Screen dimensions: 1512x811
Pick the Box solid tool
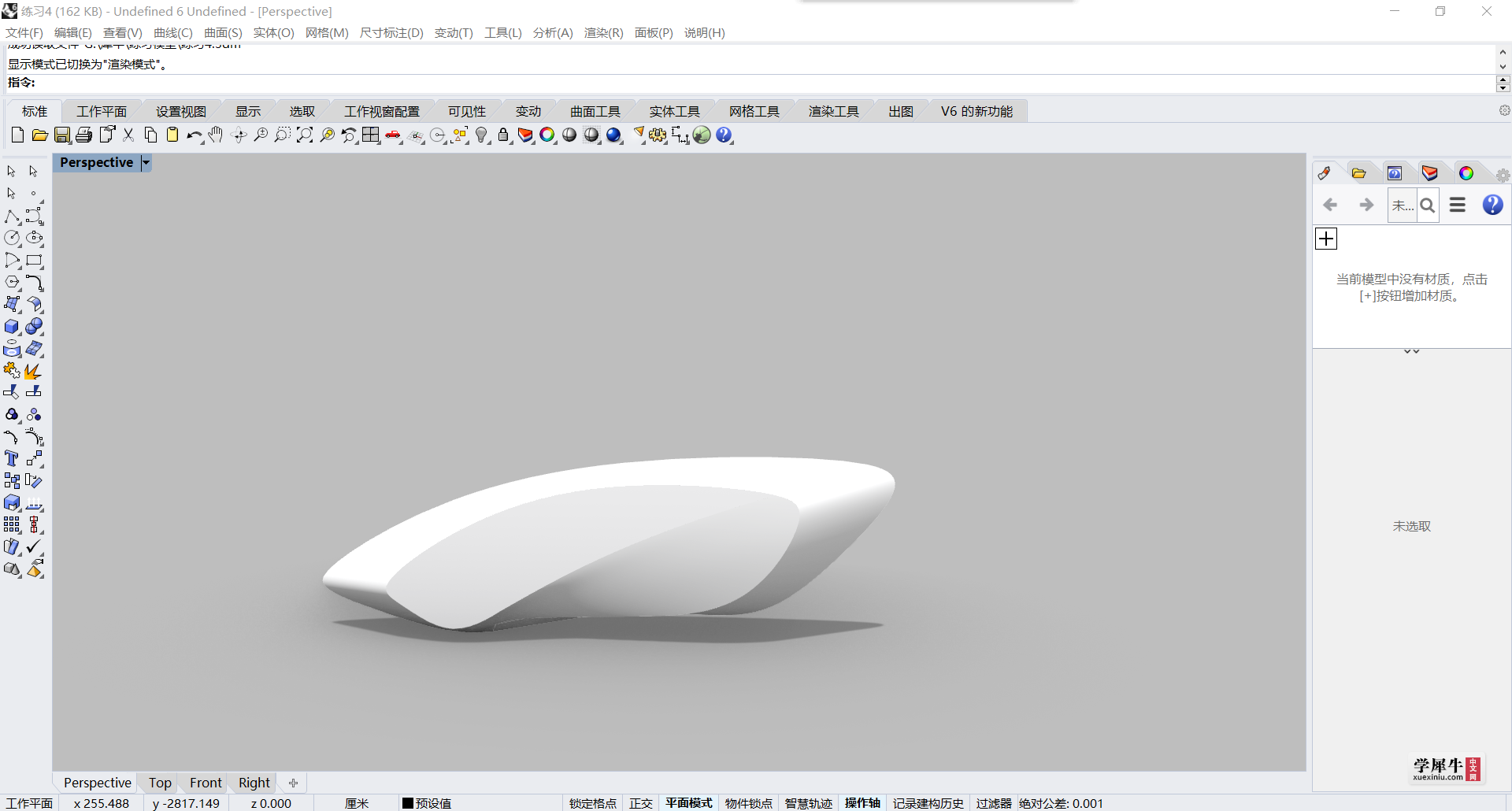13,326
